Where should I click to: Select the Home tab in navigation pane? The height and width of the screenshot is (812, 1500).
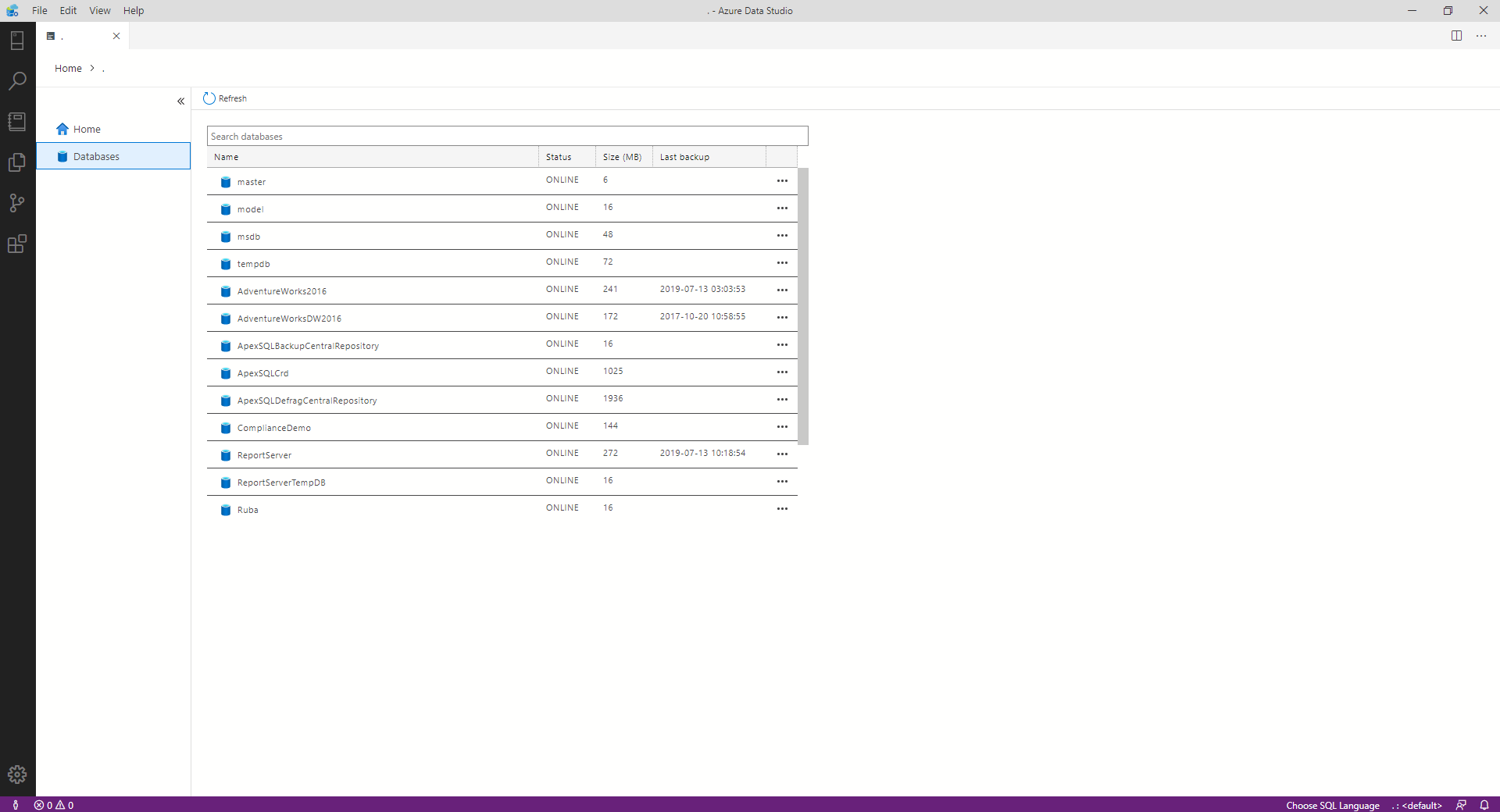[x=113, y=130]
